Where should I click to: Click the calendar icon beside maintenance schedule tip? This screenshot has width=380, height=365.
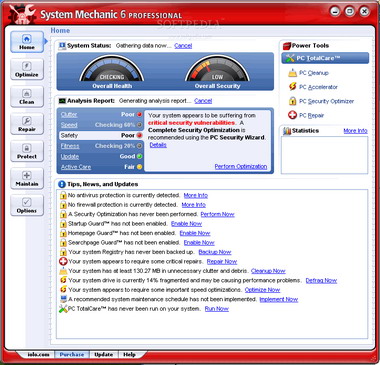63,299
